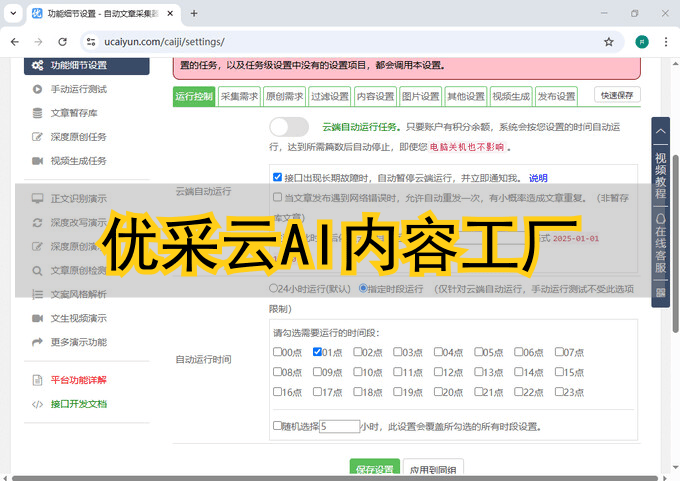Open 文章暂存库 database icon in sidebar
Screen dimensions: 680x481
click(x=37, y=113)
